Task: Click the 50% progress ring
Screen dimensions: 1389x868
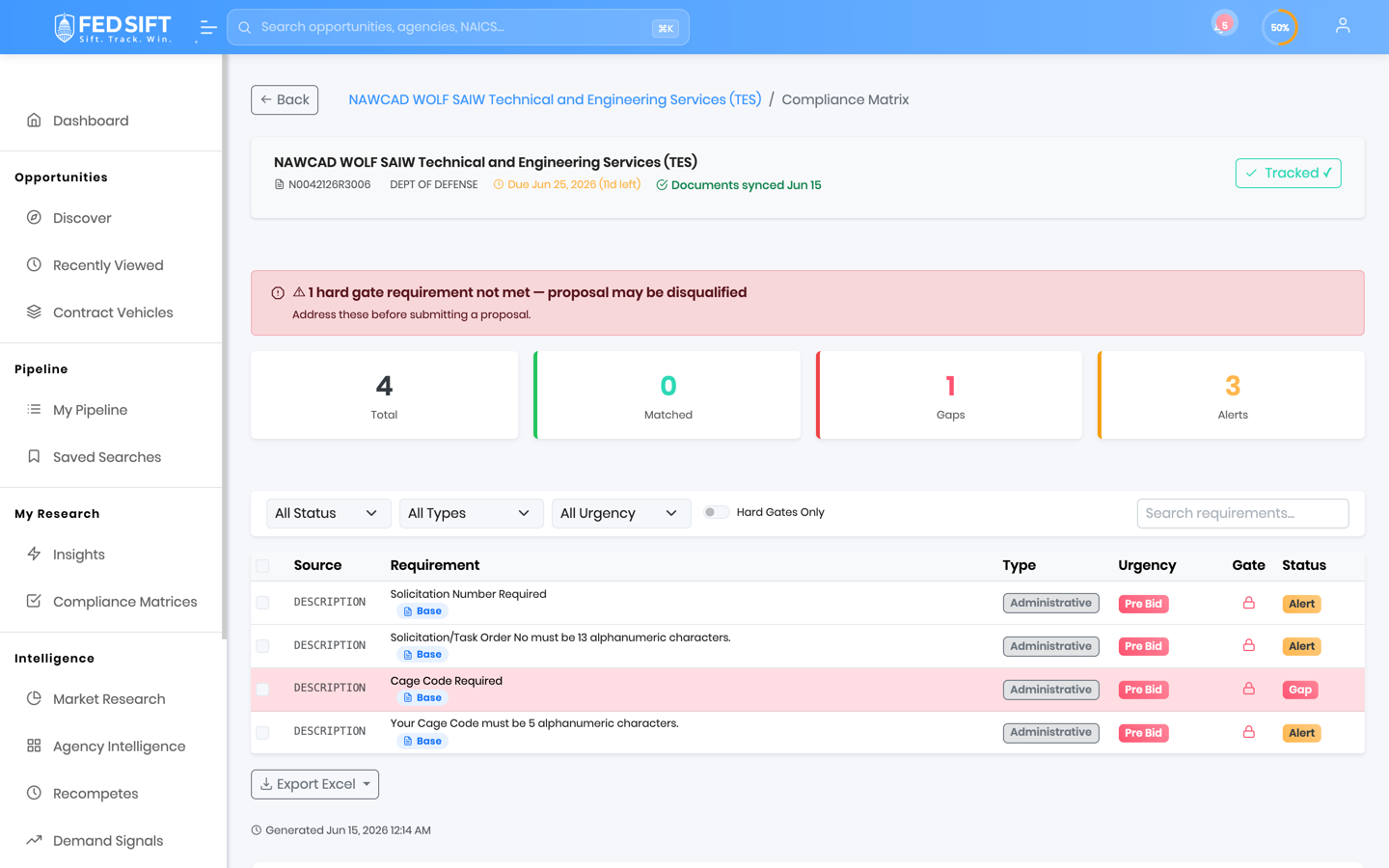Action: pos(1280,27)
